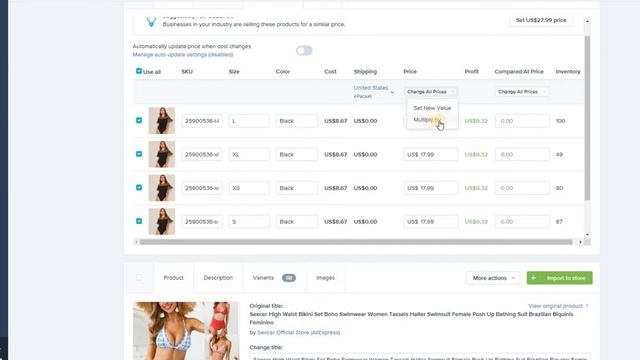Toggle automatic price update switch
This screenshot has width=640, height=360.
(x=304, y=51)
